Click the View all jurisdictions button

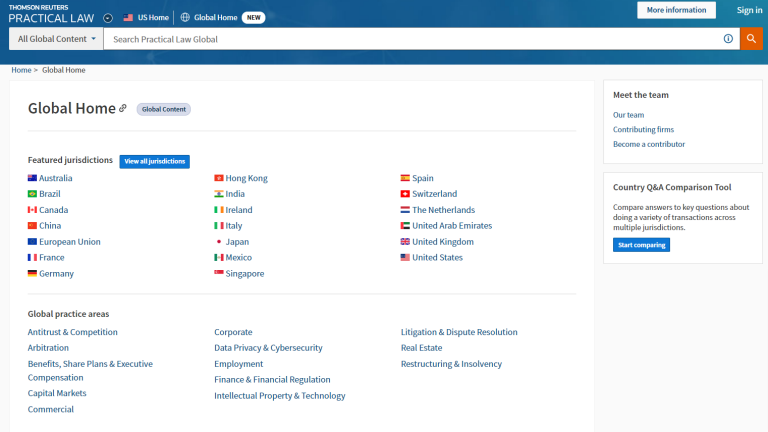click(x=154, y=161)
